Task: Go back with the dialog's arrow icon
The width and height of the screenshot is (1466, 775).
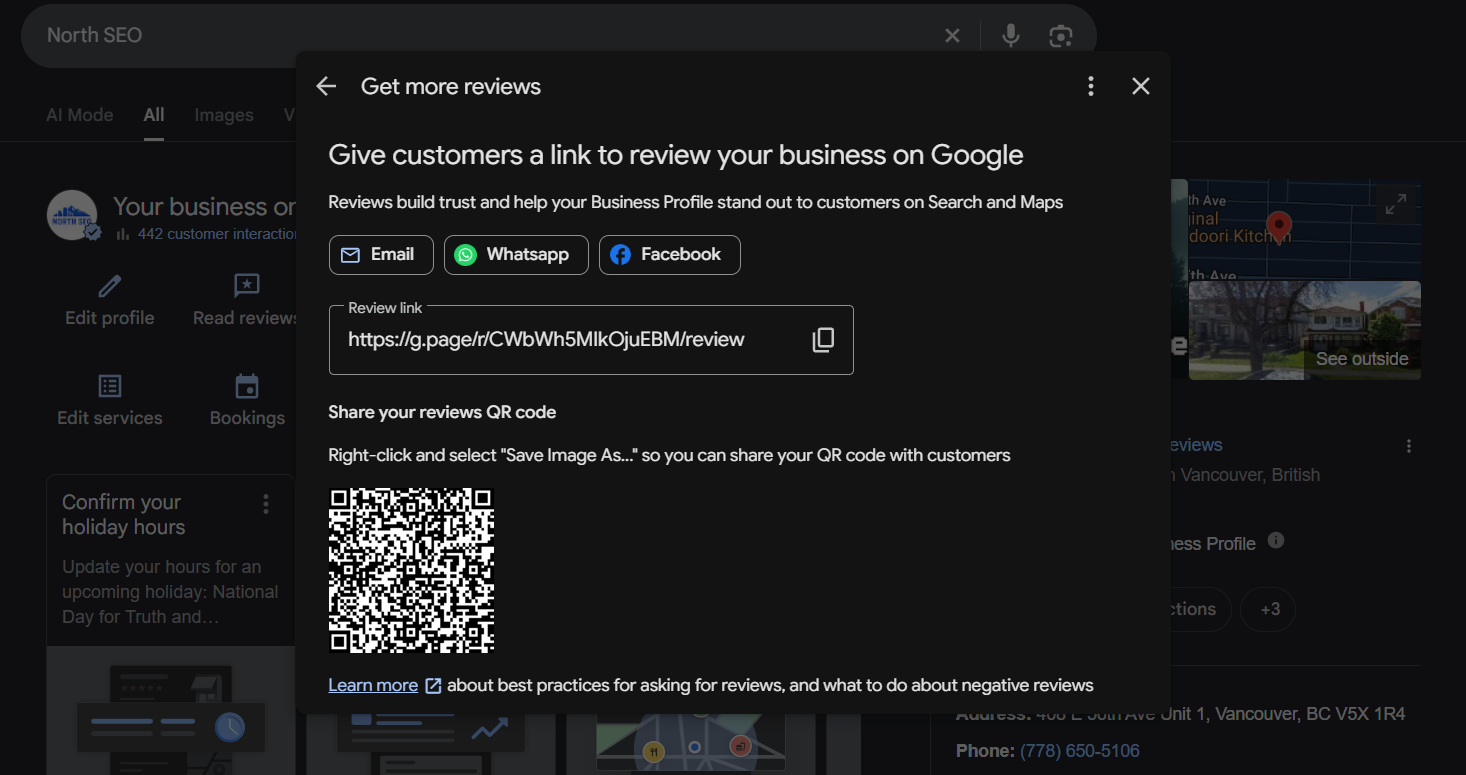Action: (x=326, y=86)
